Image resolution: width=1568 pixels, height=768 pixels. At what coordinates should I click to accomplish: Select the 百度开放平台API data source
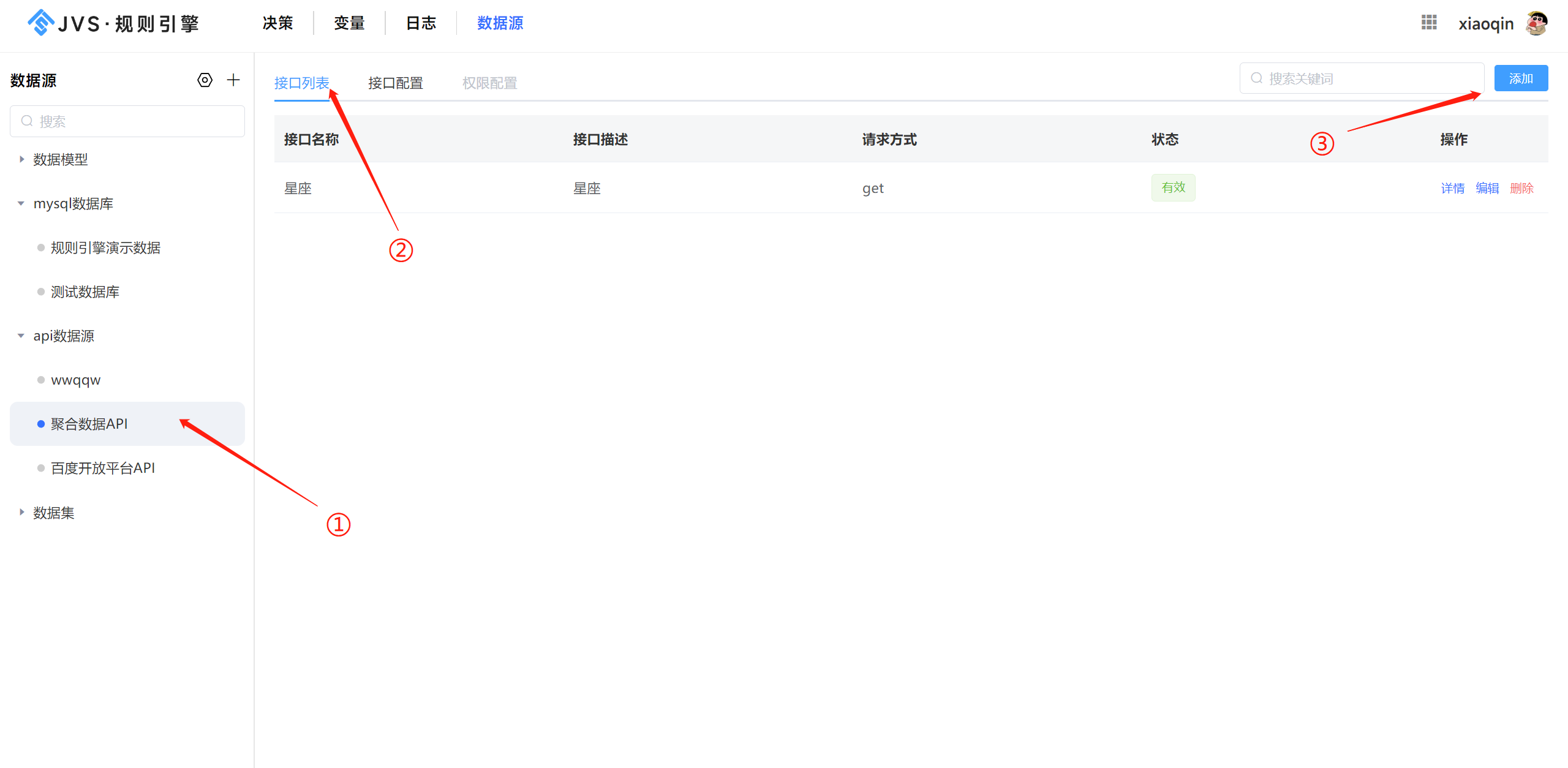102,468
